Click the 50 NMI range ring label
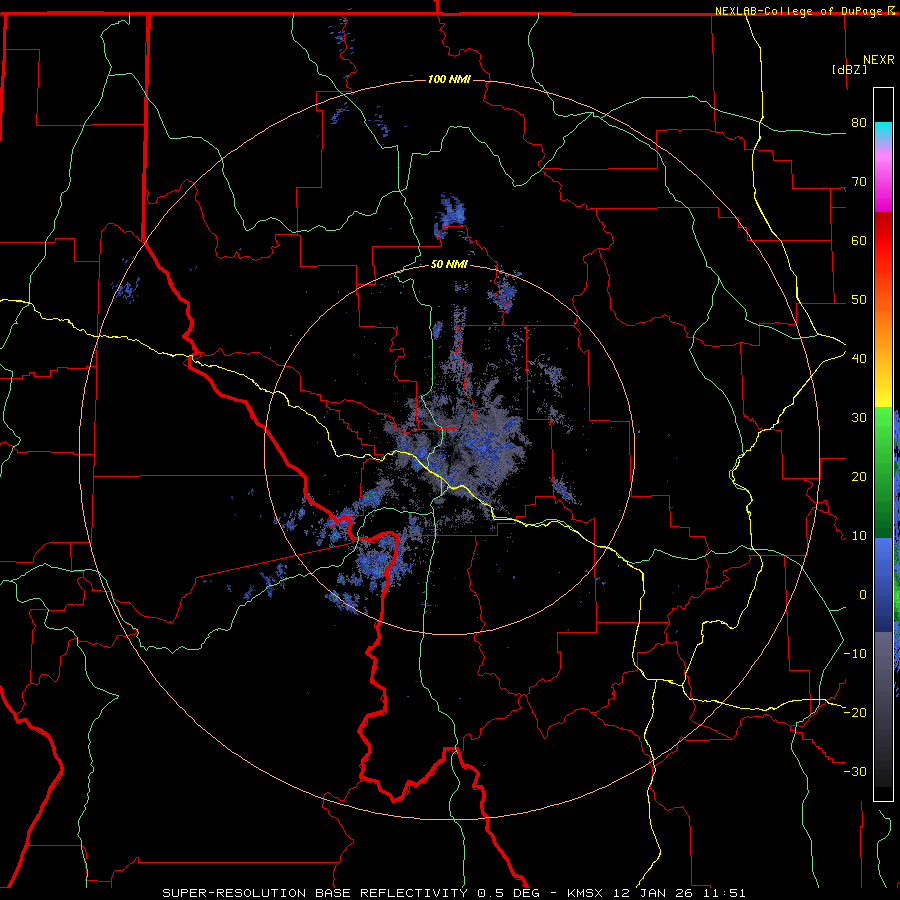This screenshot has width=900, height=900. tap(449, 265)
